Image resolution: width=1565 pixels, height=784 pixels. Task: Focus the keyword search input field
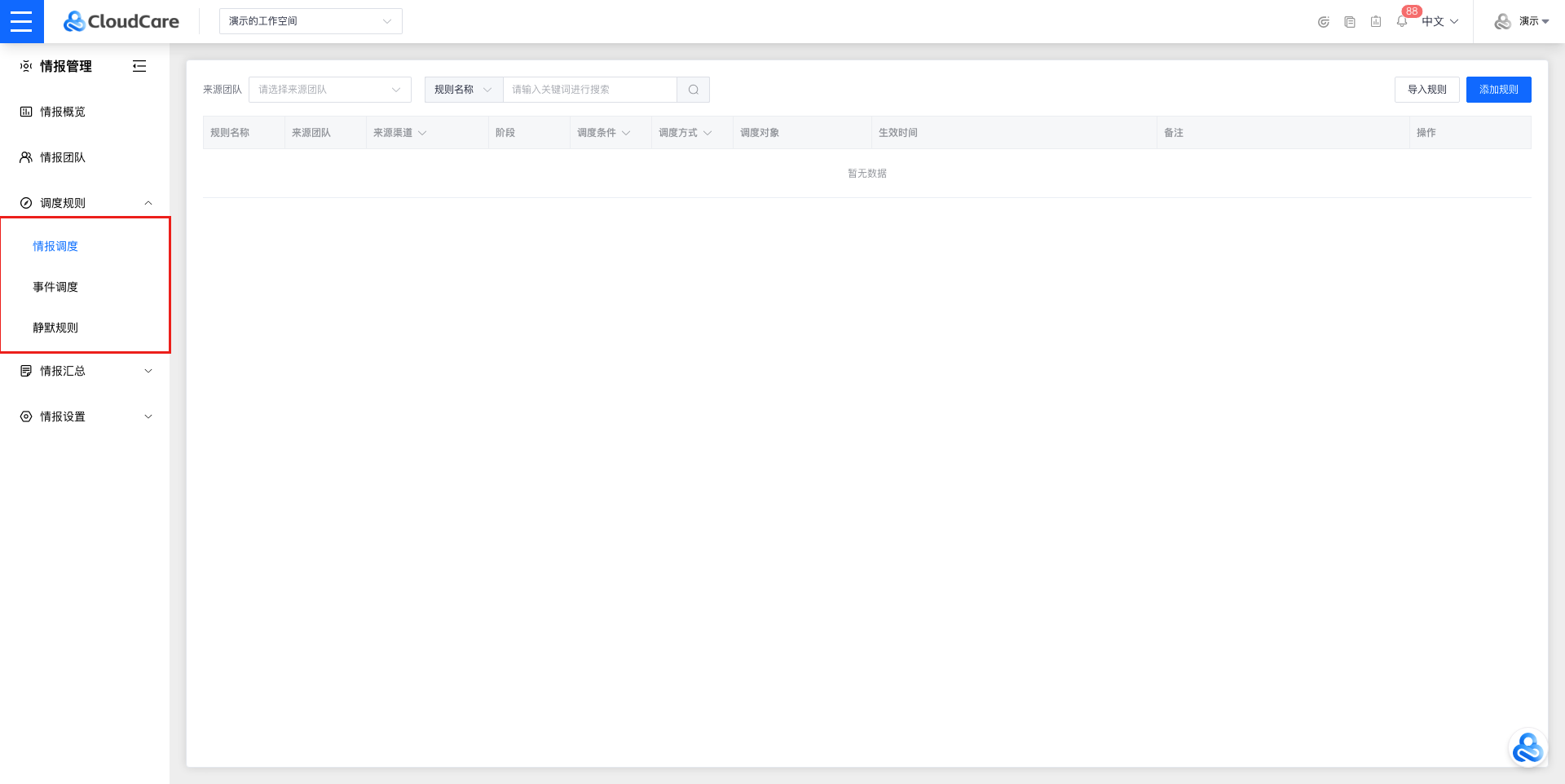(x=589, y=90)
